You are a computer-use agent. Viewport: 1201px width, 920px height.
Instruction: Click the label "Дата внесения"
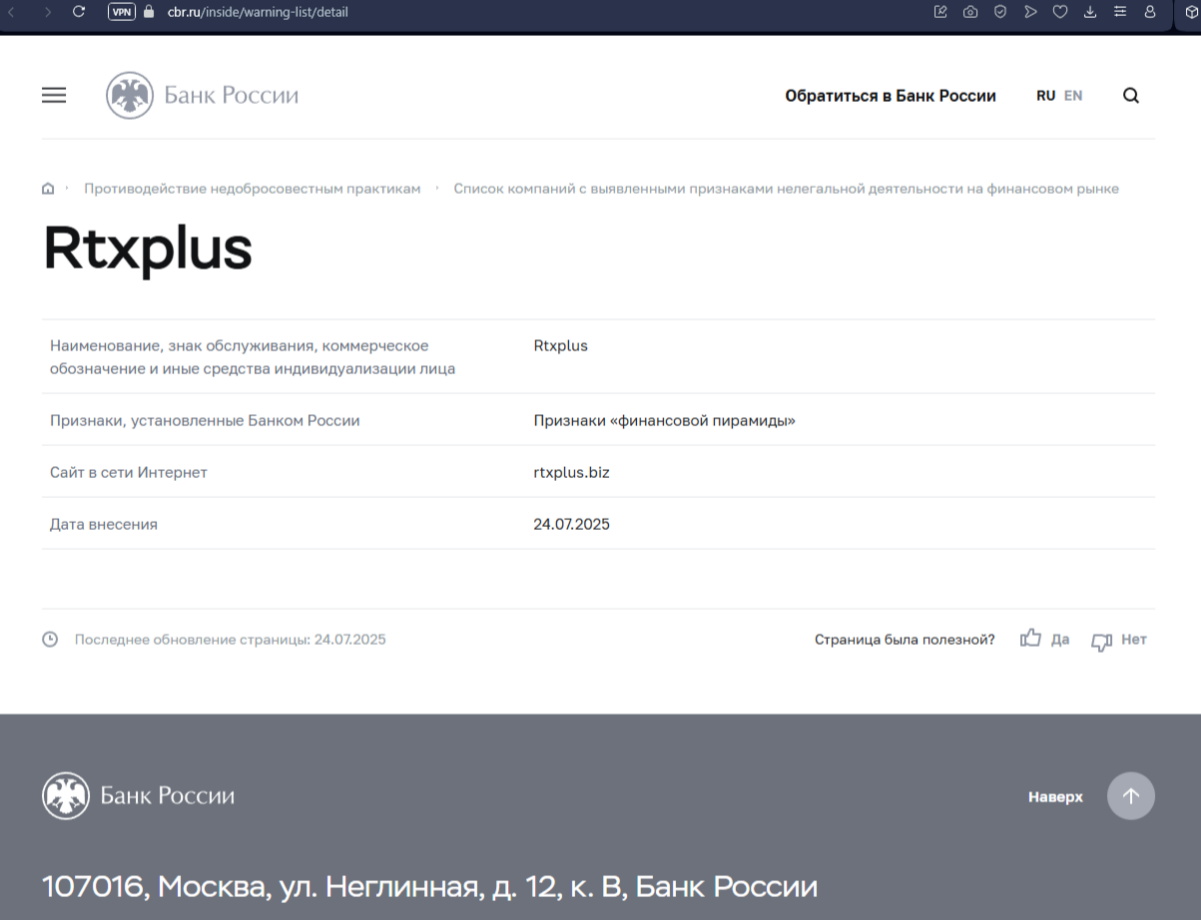pyautogui.click(x=104, y=524)
